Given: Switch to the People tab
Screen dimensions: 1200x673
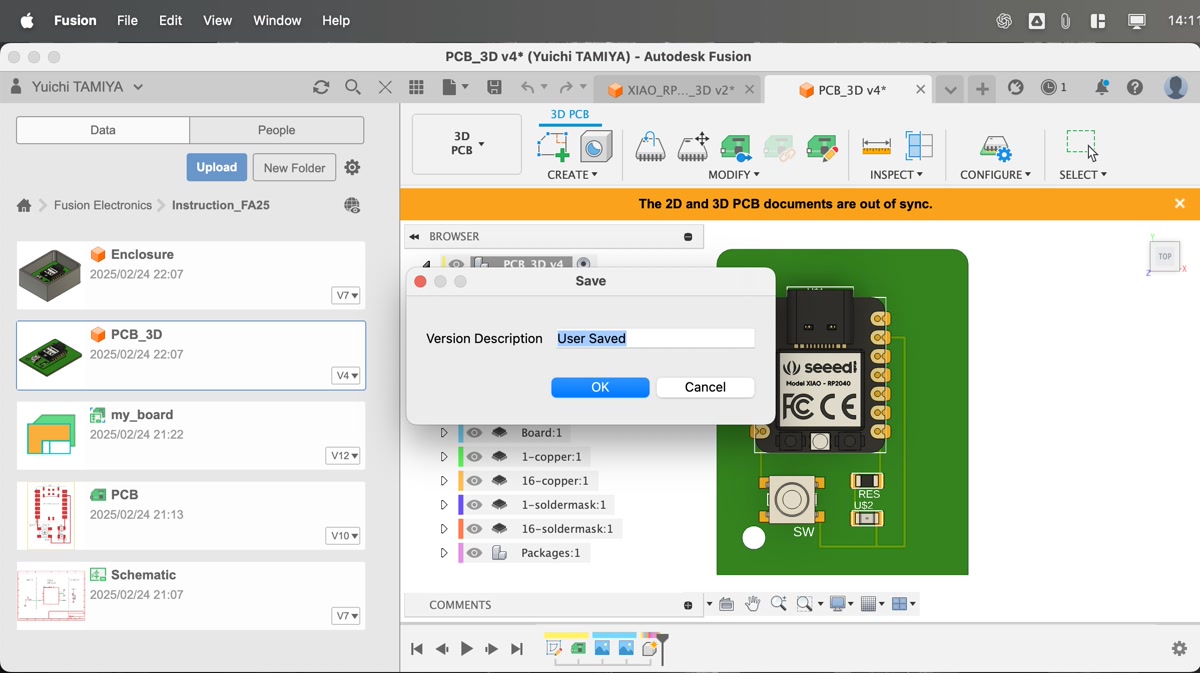Looking at the screenshot, I should coord(277,130).
